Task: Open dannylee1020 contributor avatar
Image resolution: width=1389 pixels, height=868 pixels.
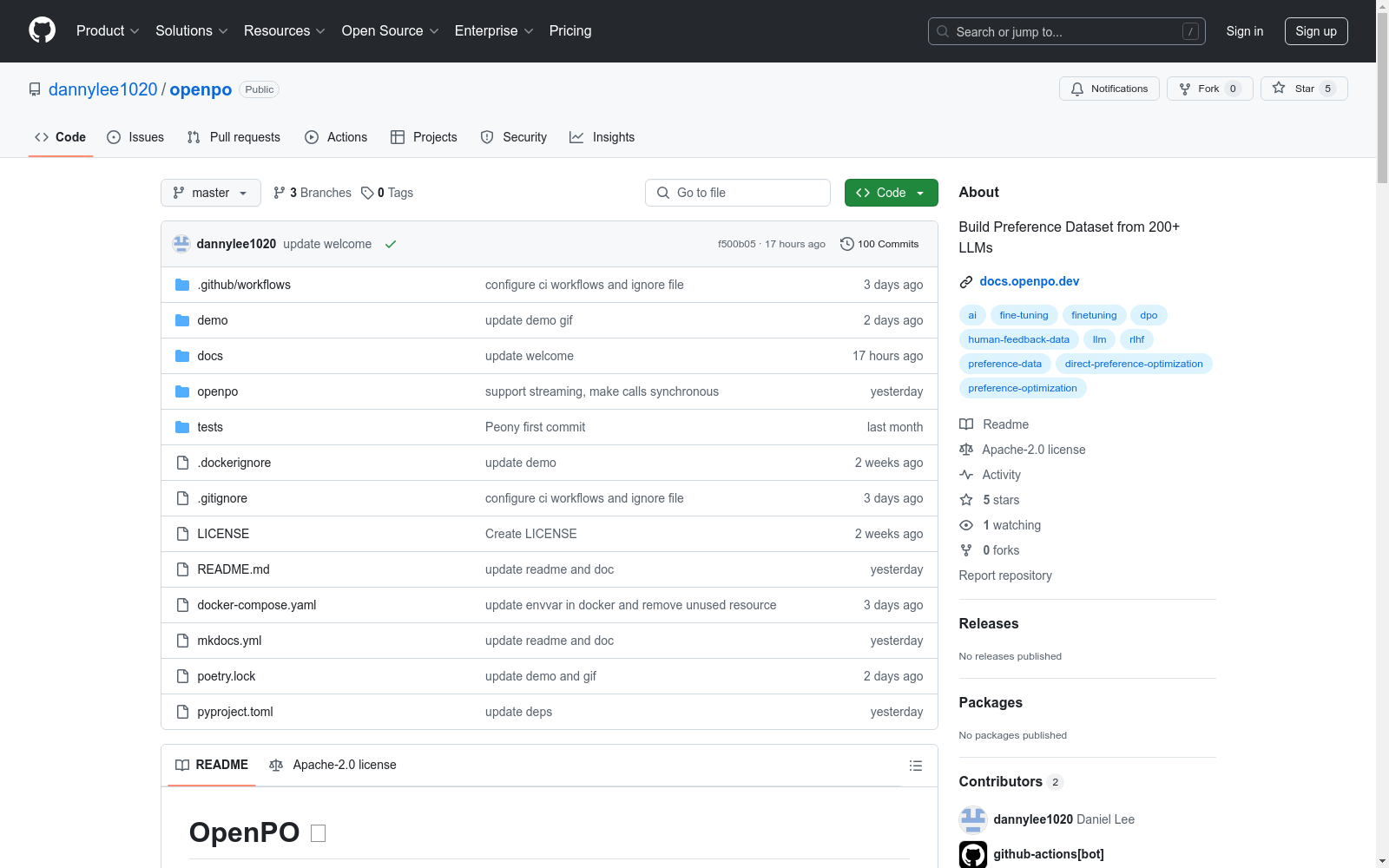Action: 973,819
